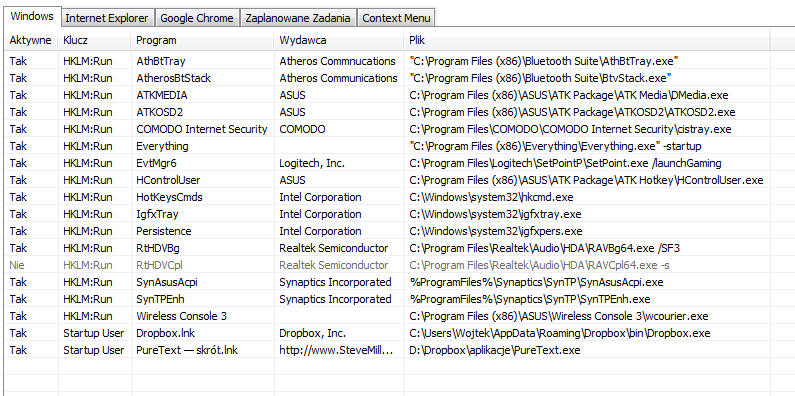The image size is (795, 396).
Task: Select the Persistence program entry
Action: point(164,231)
